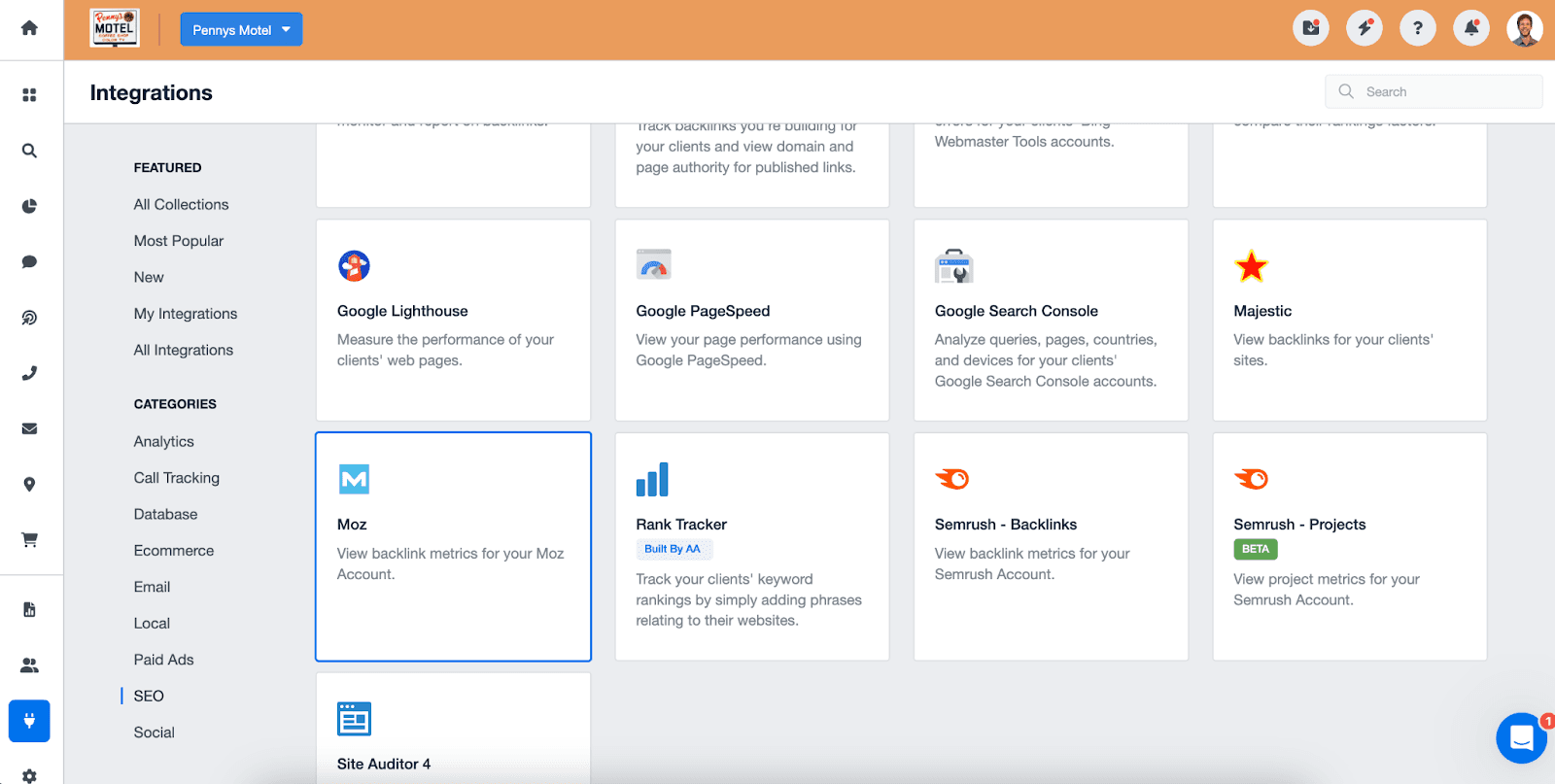Click the Google Lighthouse logo icon

tap(354, 265)
